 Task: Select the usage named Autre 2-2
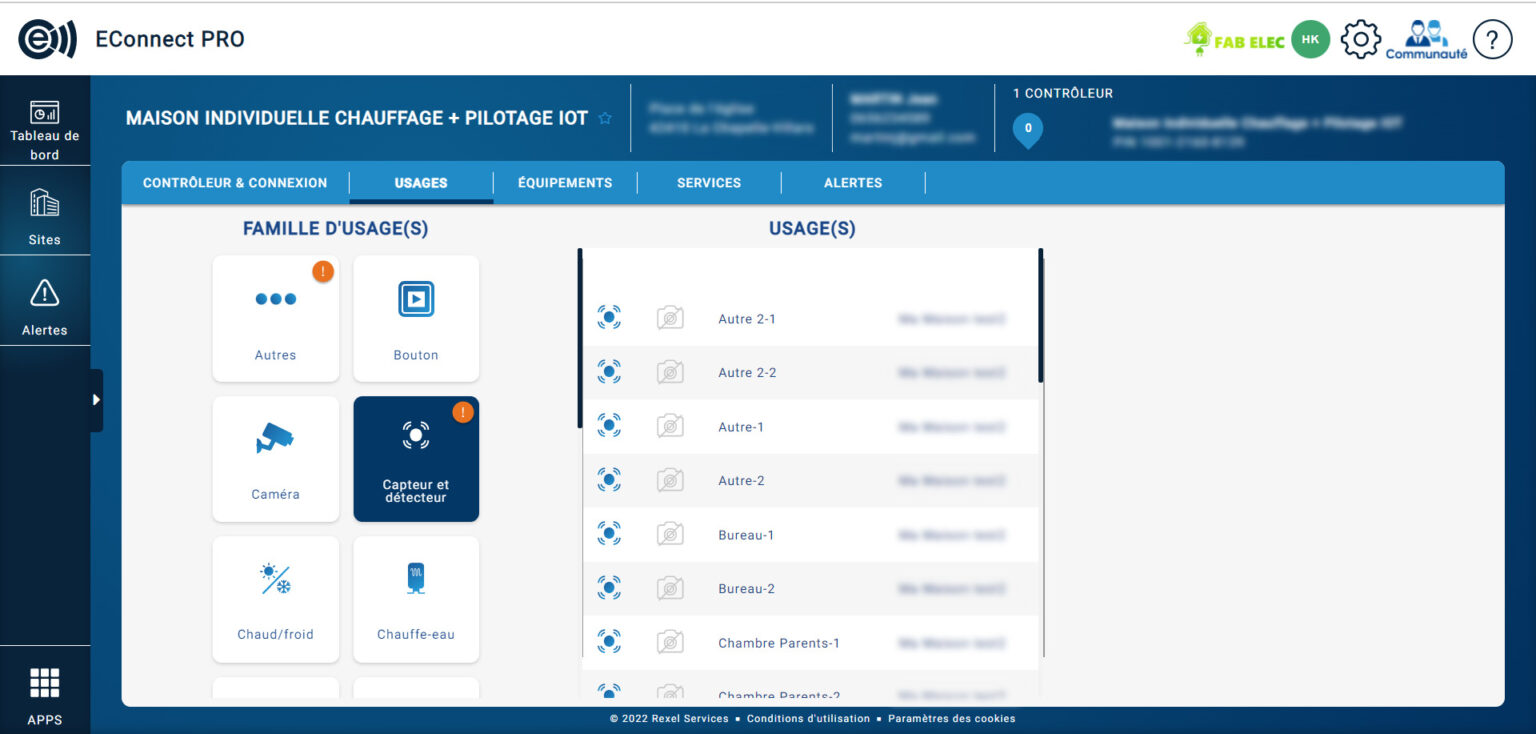(747, 373)
